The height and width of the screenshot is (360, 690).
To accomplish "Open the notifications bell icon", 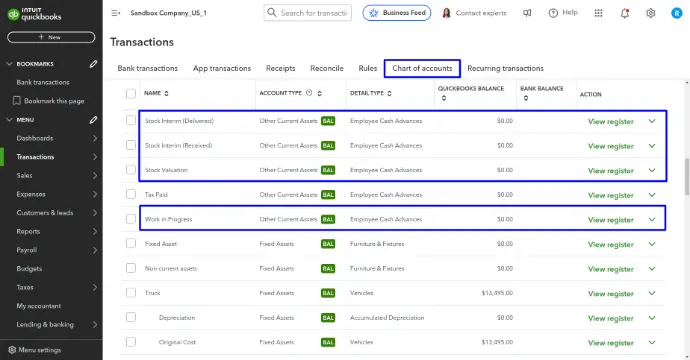I will (x=624, y=13).
